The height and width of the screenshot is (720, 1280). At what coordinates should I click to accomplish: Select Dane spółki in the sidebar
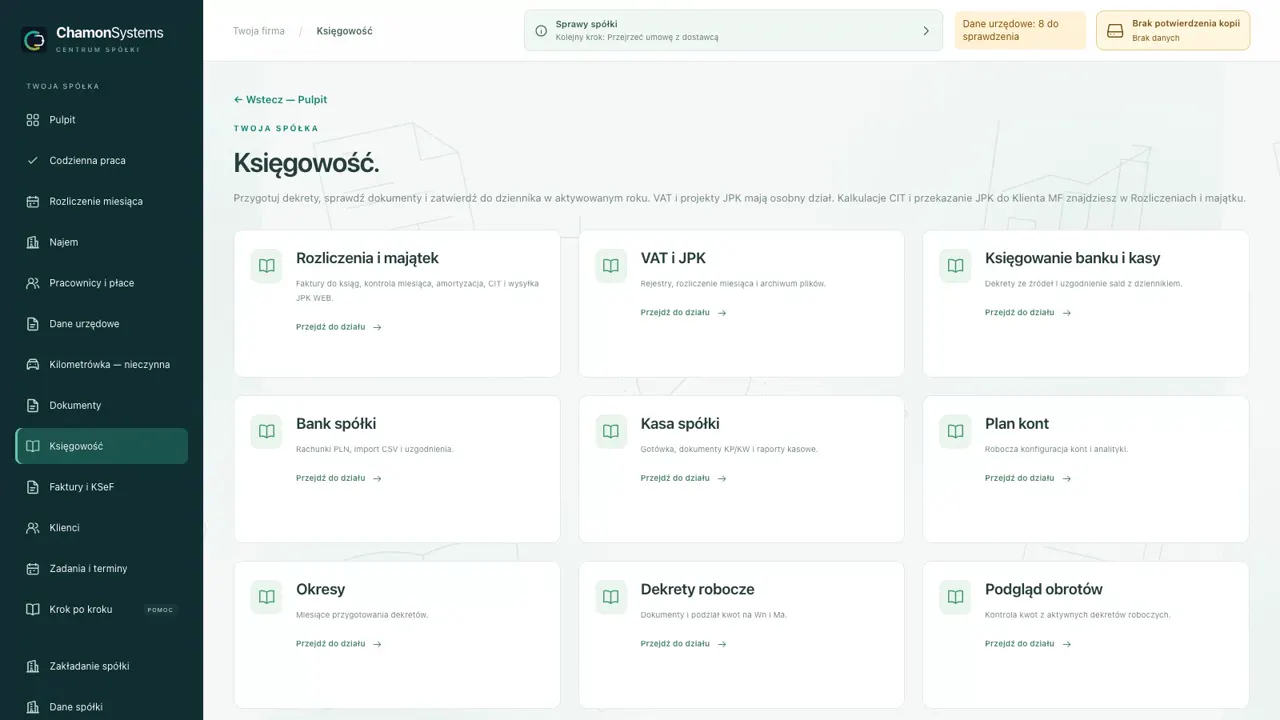(x=102, y=707)
